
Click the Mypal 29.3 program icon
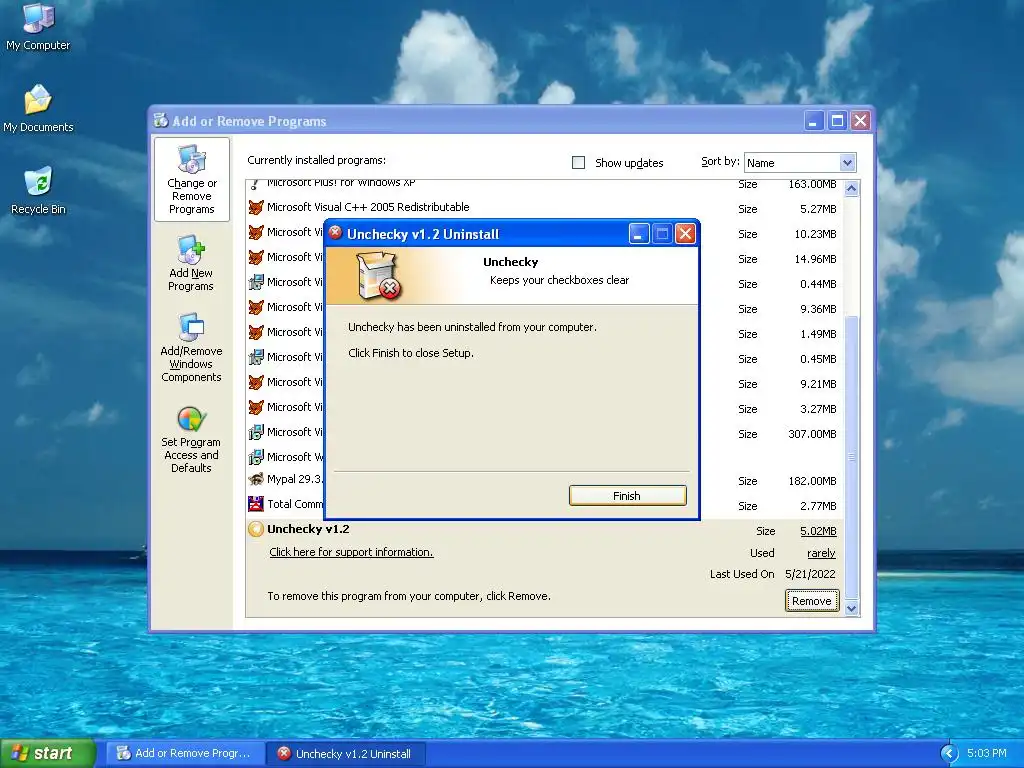coord(256,479)
